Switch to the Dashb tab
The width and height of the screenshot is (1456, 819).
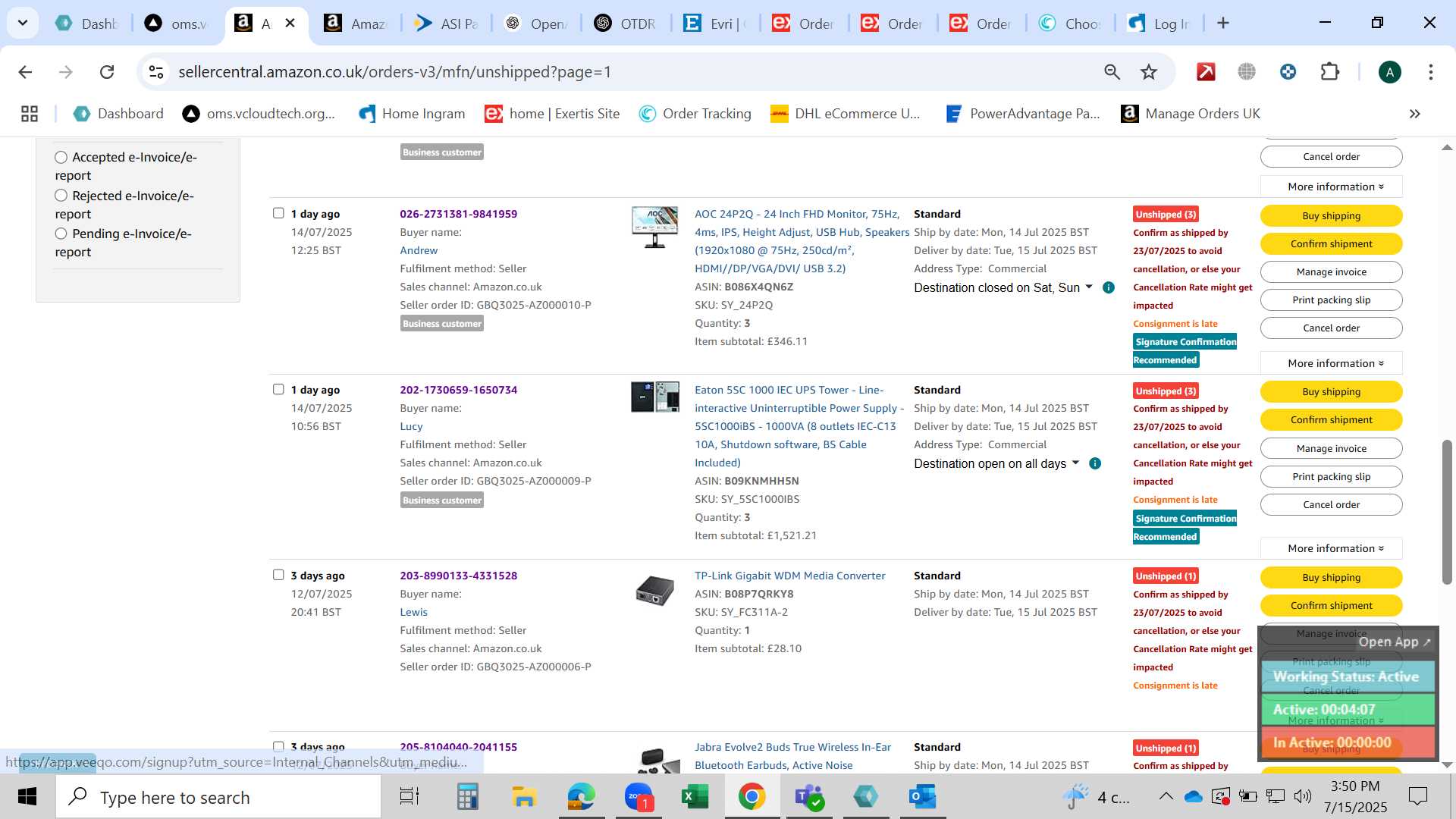[88, 24]
